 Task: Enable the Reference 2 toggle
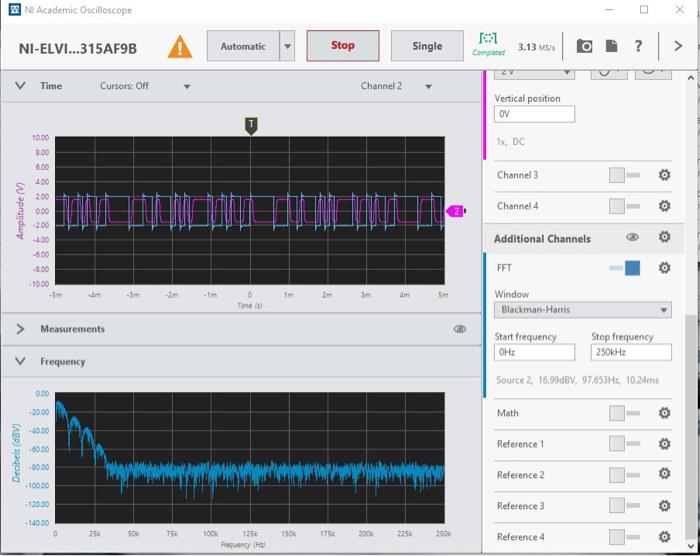[625, 475]
